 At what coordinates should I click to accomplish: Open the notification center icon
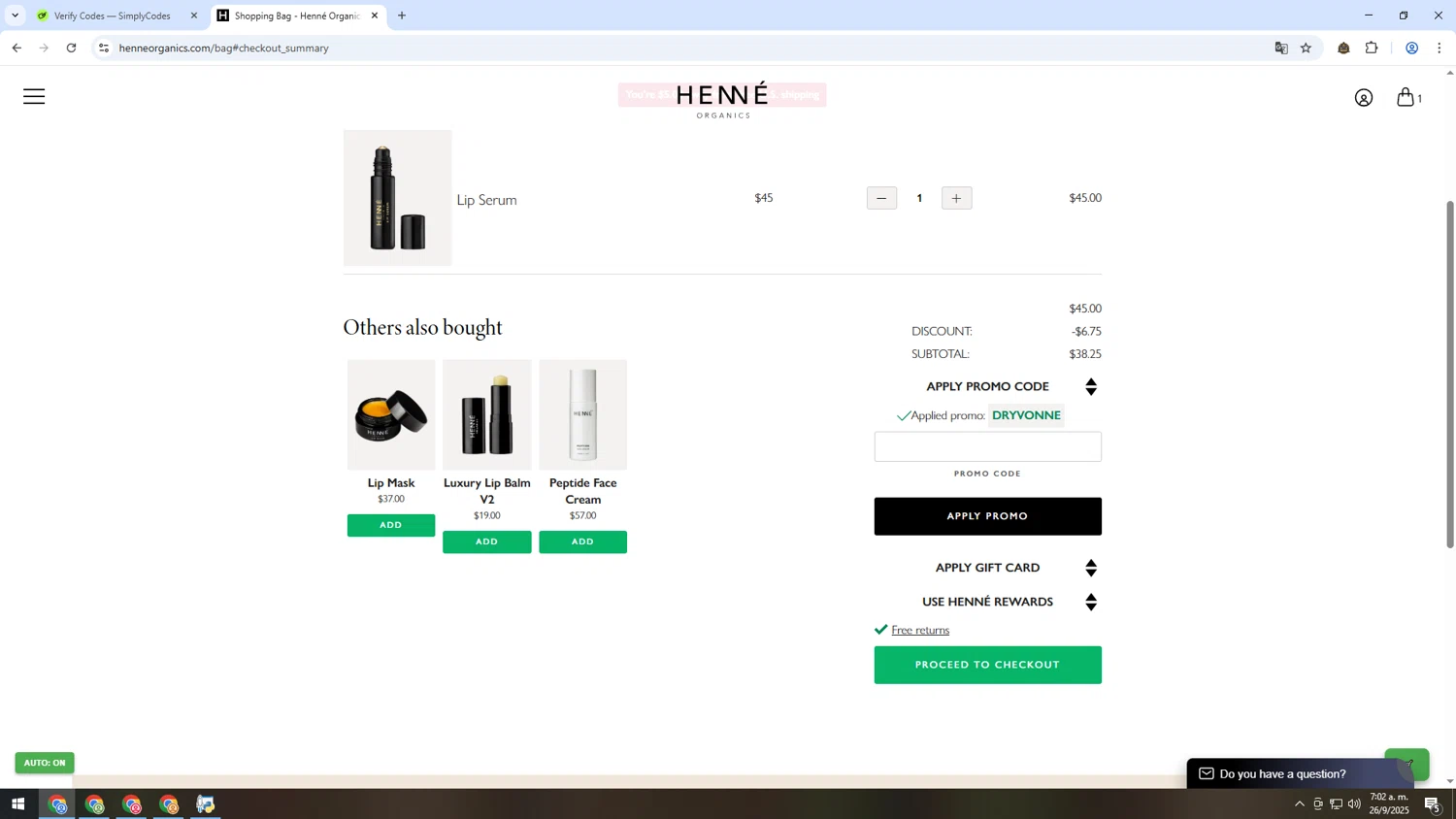point(1433,804)
